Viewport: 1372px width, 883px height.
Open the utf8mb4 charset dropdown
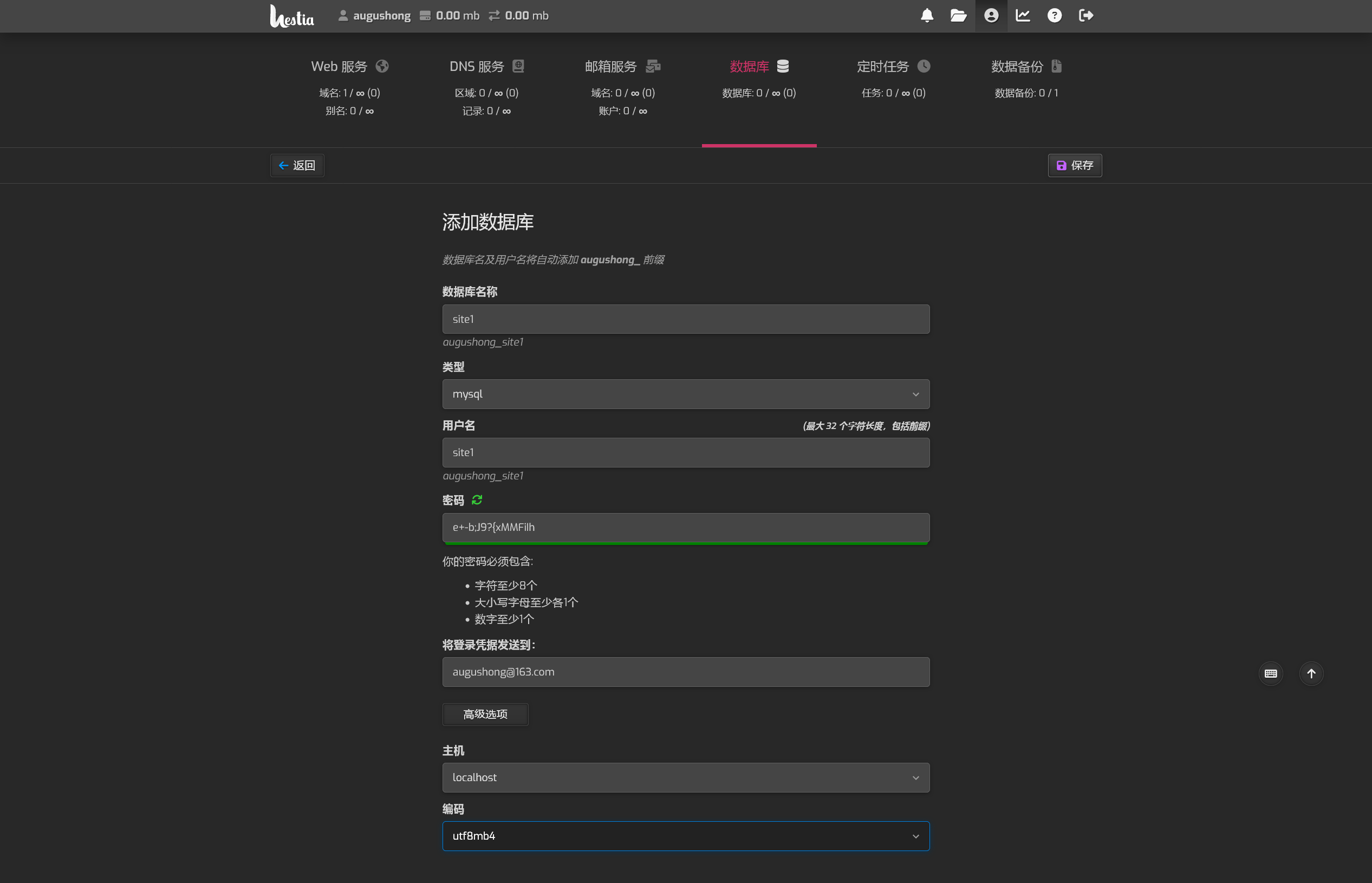point(685,836)
